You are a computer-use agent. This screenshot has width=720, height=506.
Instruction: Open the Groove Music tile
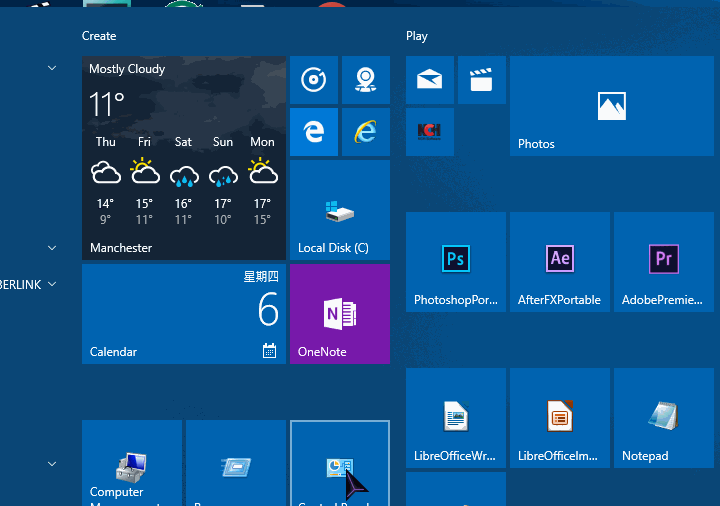coord(313,80)
